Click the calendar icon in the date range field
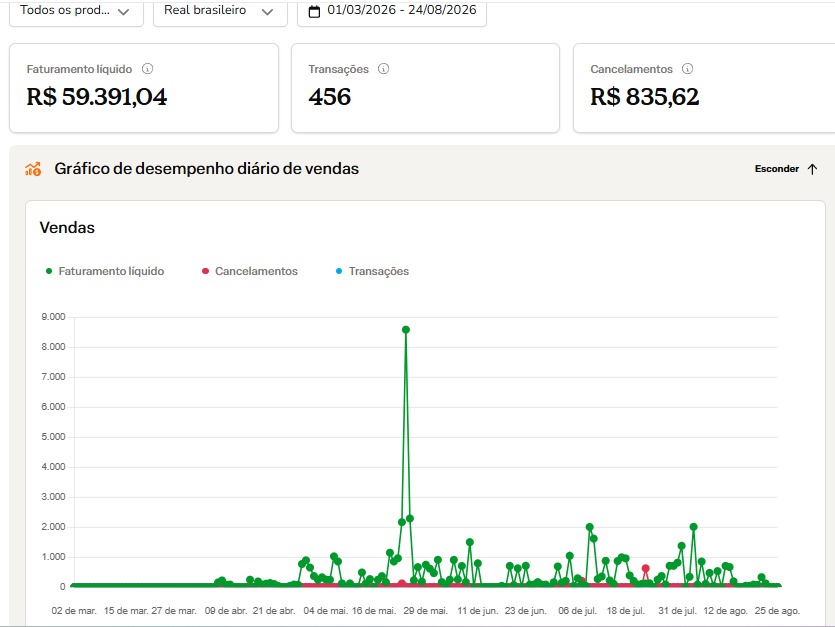This screenshot has height=627, width=835. point(315,11)
